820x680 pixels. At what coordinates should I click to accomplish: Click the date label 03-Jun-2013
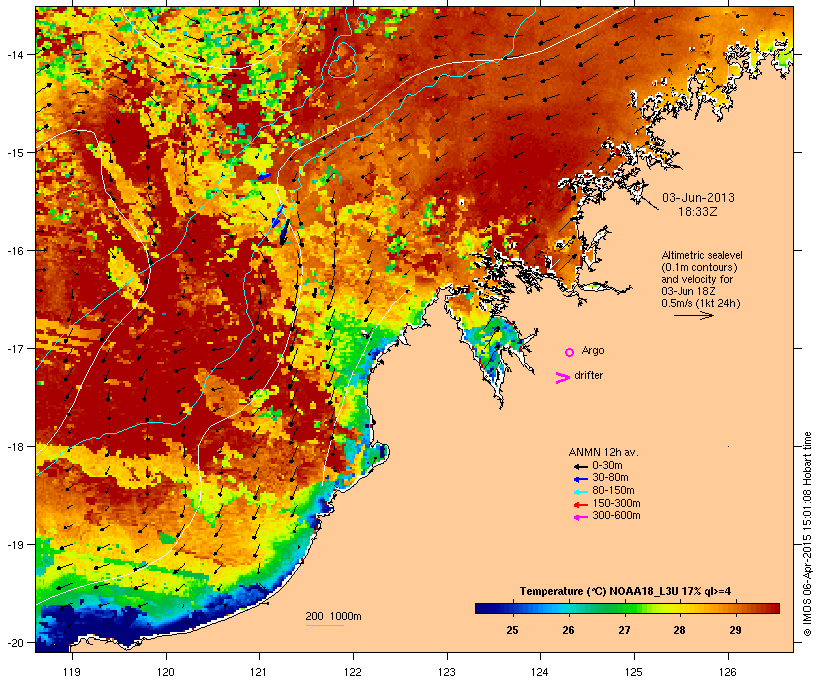coord(698,198)
